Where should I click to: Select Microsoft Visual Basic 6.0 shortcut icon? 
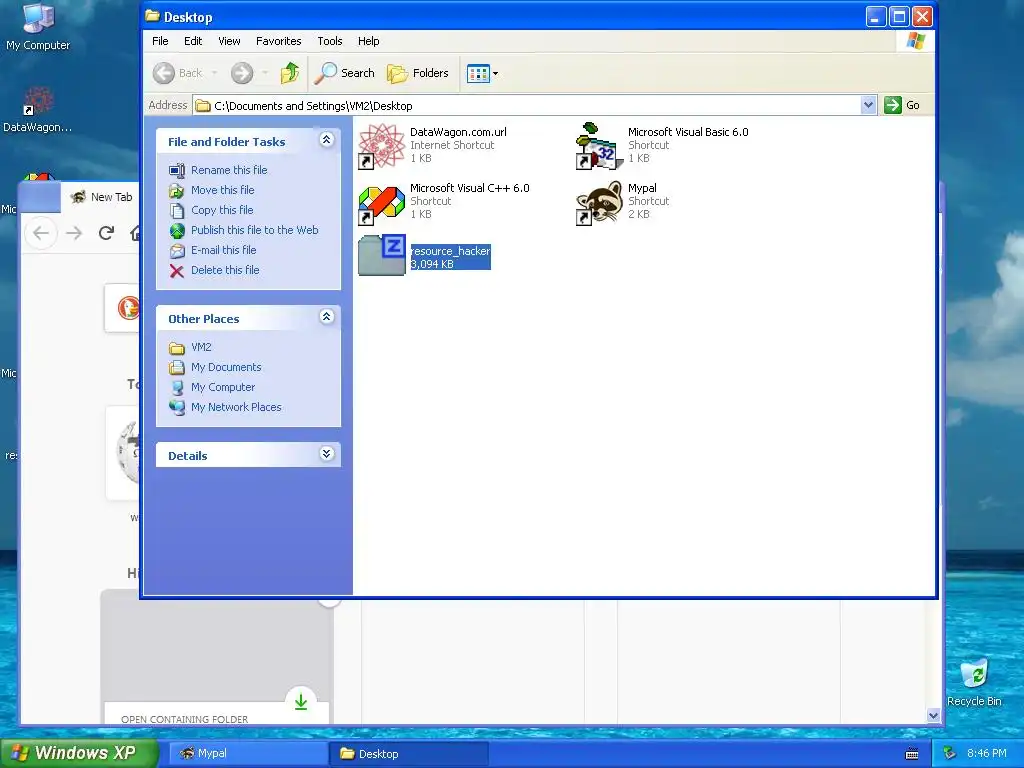click(599, 146)
